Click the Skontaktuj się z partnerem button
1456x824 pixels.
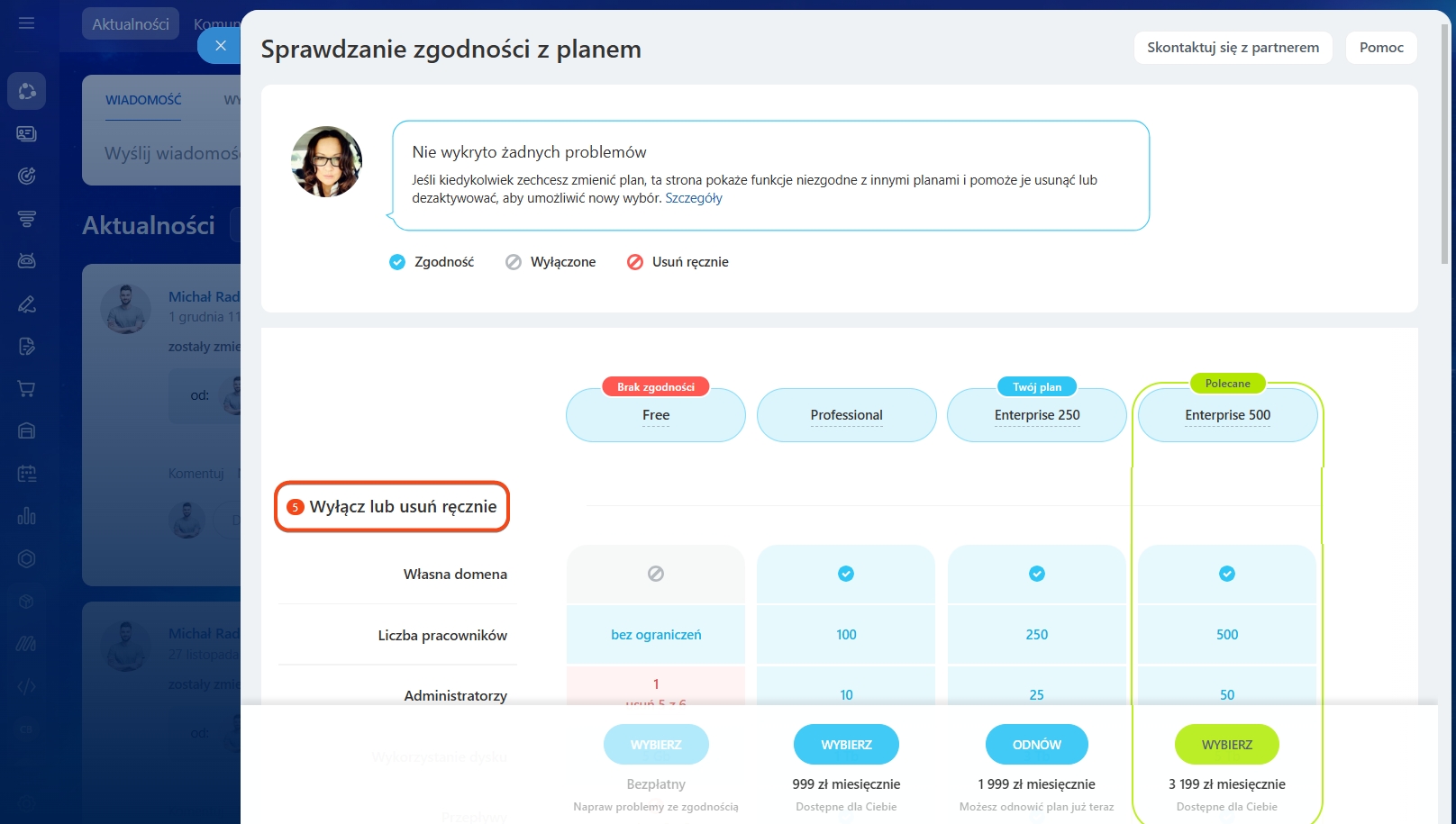[x=1233, y=48]
